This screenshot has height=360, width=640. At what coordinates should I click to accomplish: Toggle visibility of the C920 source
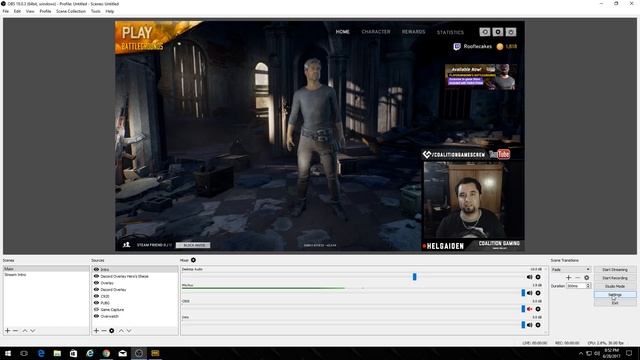pyautogui.click(x=96, y=296)
